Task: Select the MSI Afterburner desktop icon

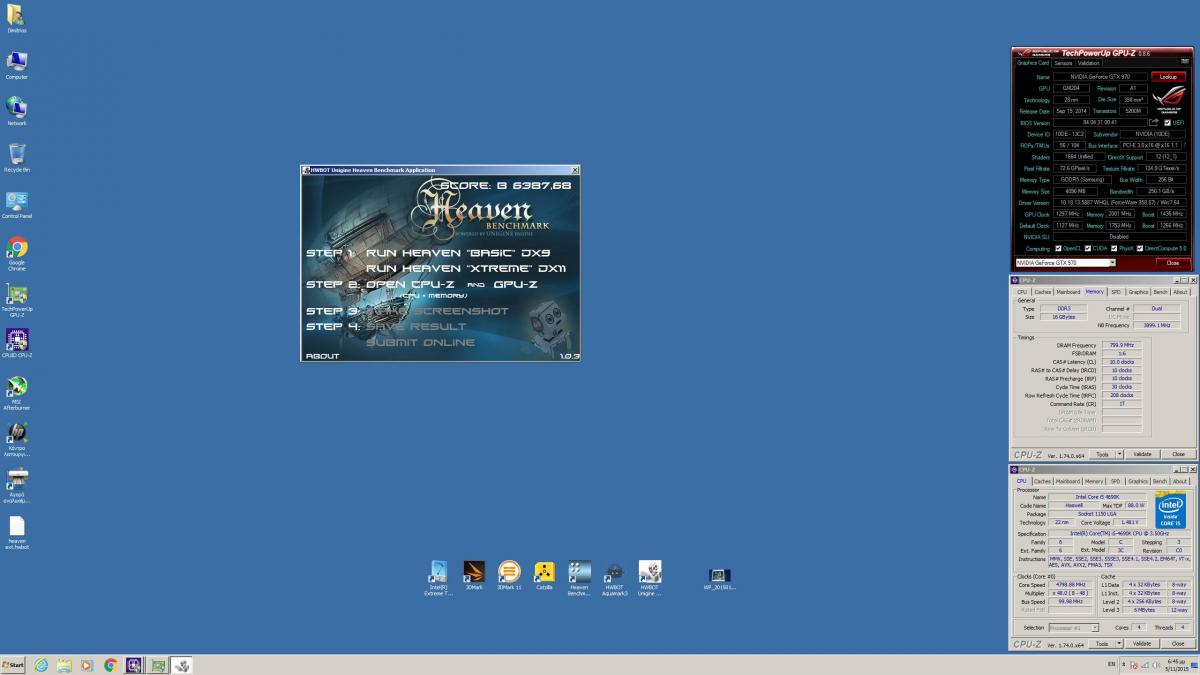Action: pos(17,392)
